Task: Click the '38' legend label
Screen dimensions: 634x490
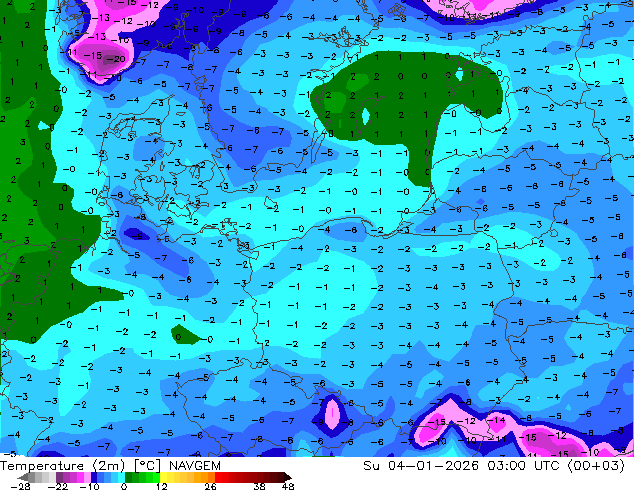Action: 260,486
